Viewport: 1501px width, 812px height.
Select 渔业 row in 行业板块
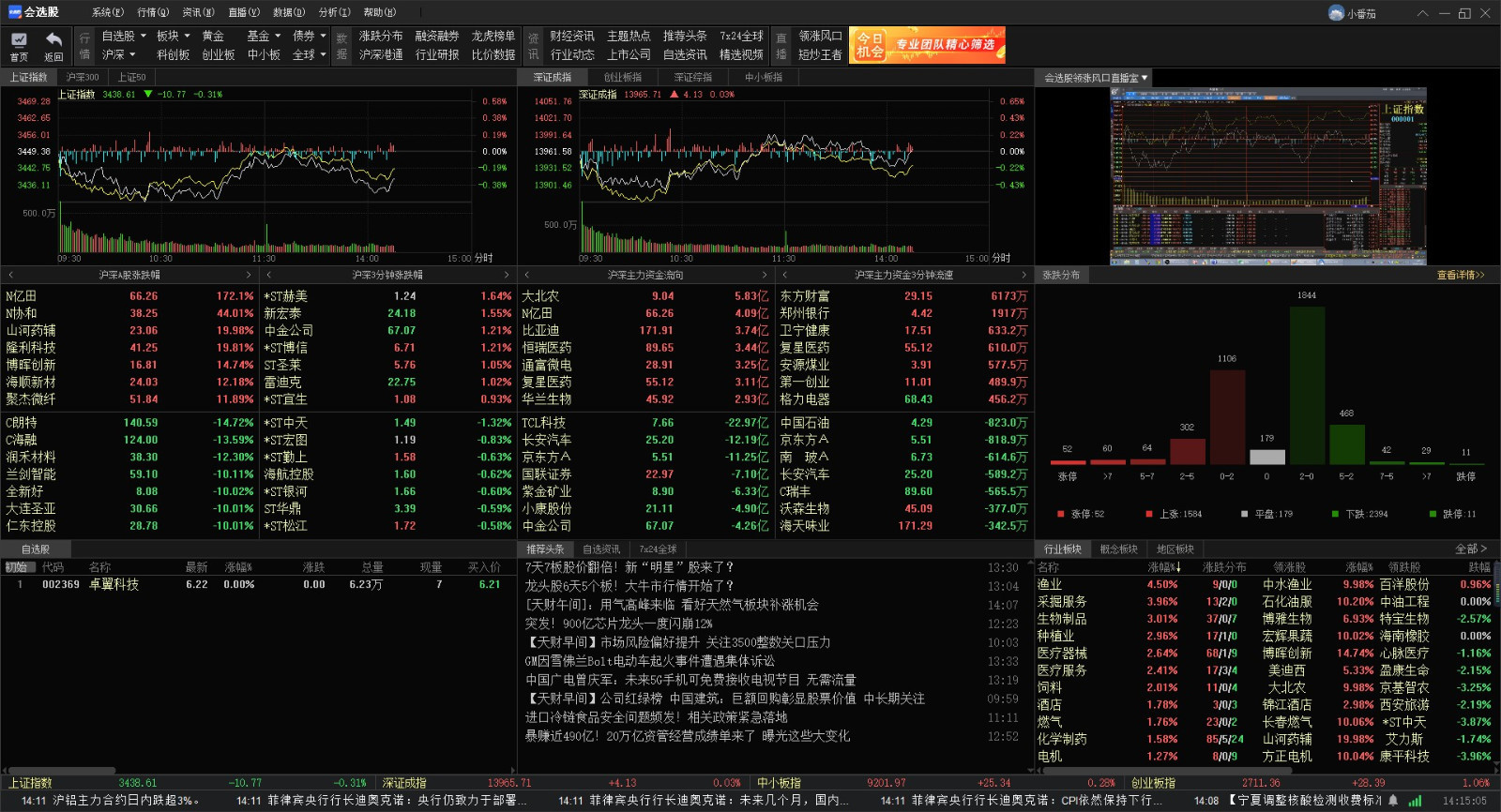click(x=1263, y=584)
